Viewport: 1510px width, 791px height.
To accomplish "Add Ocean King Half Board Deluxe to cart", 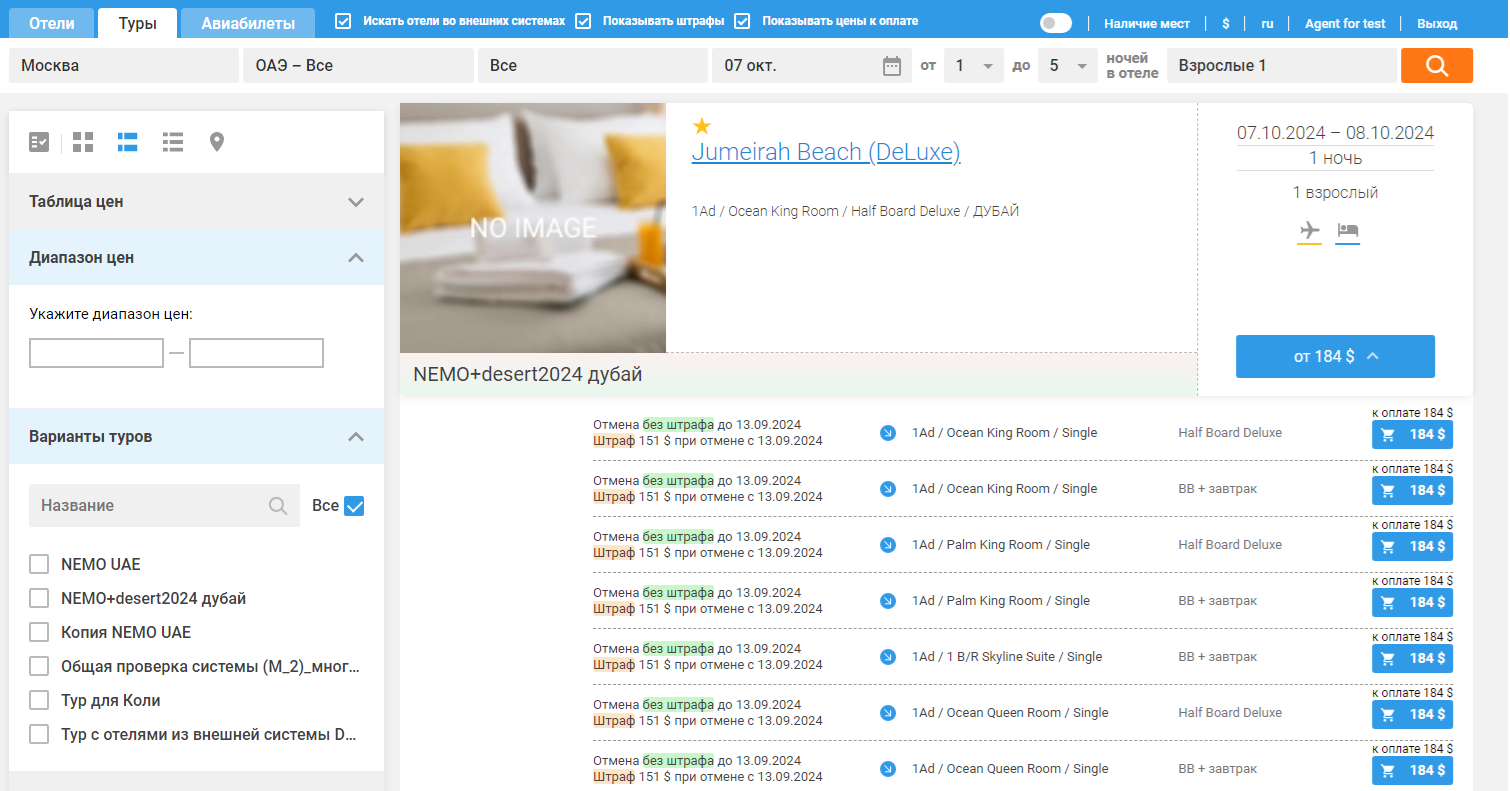I will tap(1412, 435).
